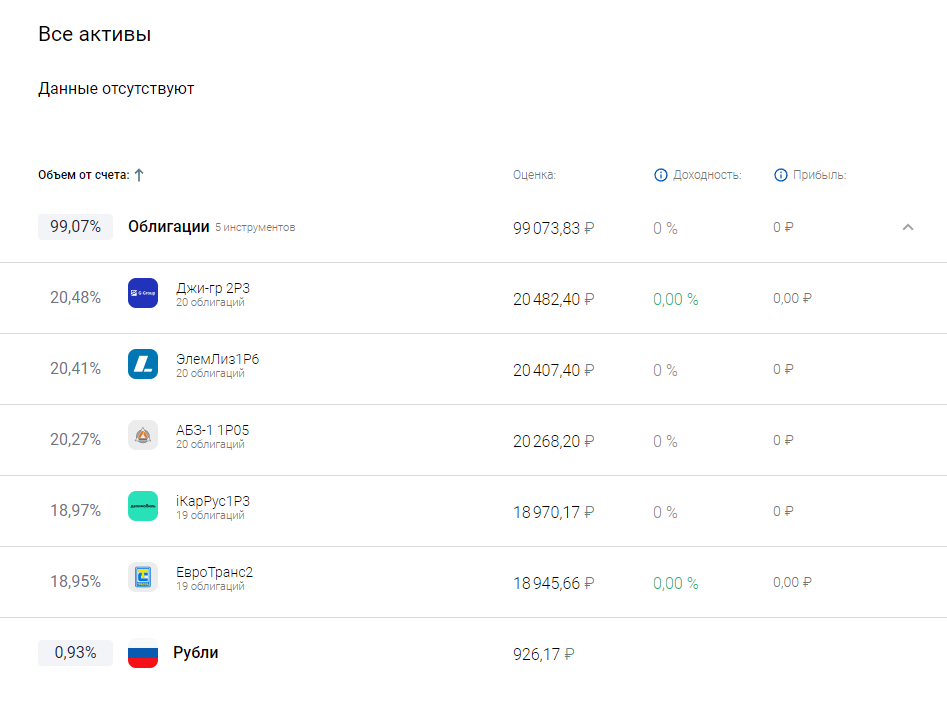
Task: Click the Оценка column header
Action: coord(534,175)
